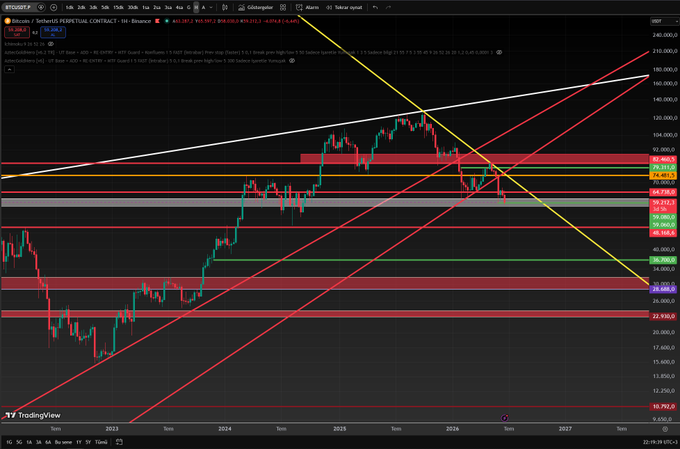Click the redo arrow
Image resolution: width=680 pixels, height=449 pixels.
[388, 7]
